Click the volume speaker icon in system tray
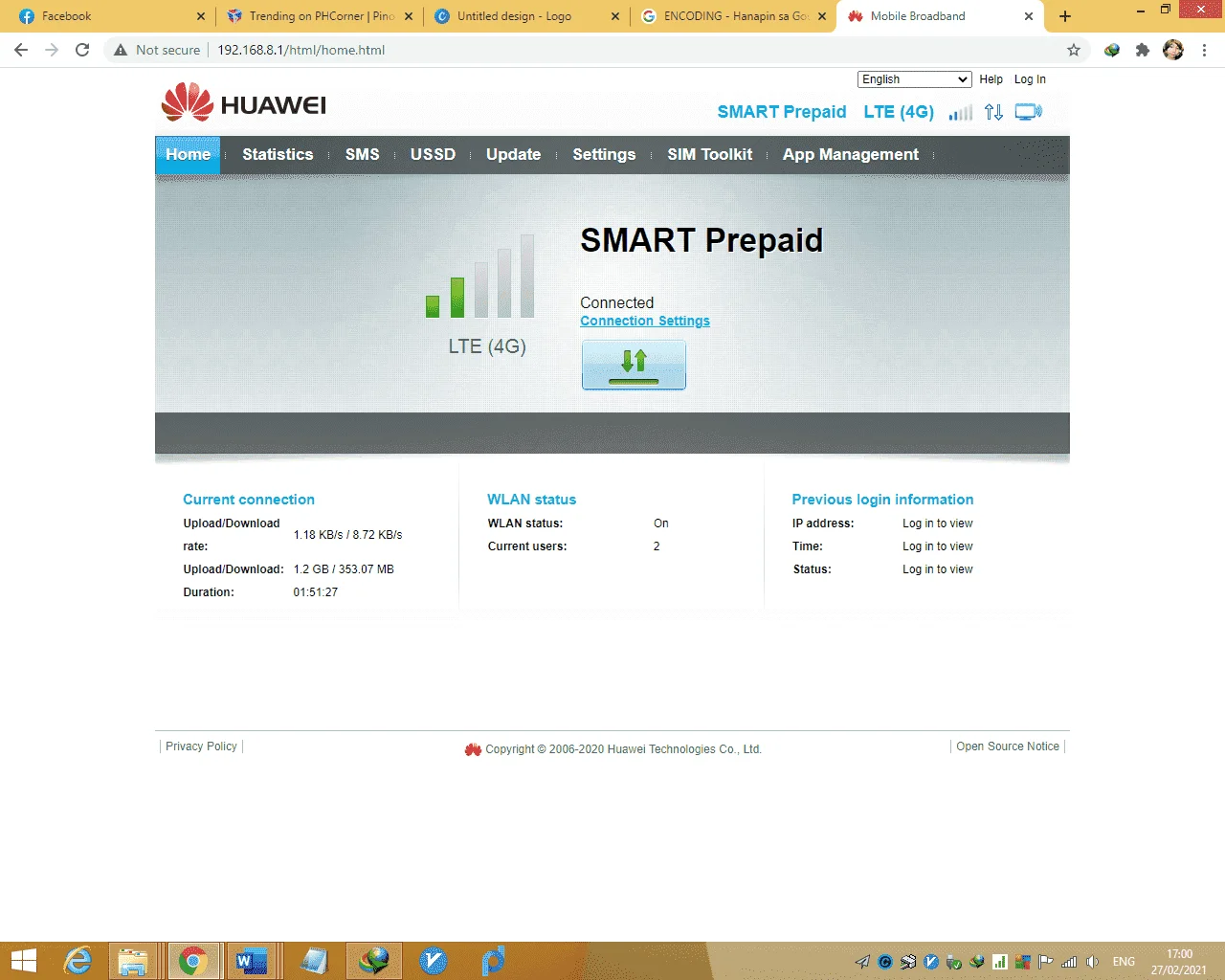 coord(1092,962)
